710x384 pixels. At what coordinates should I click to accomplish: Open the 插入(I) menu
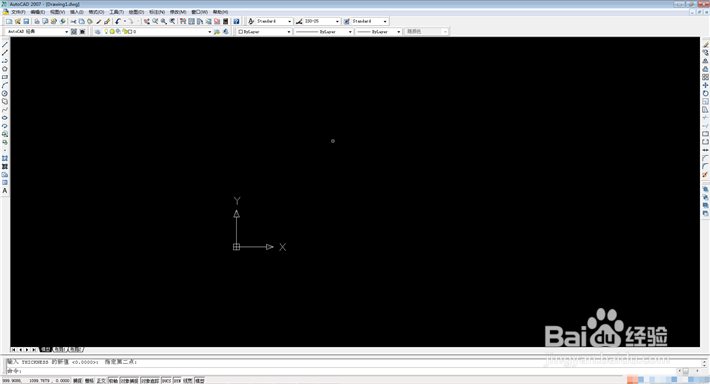[77, 12]
